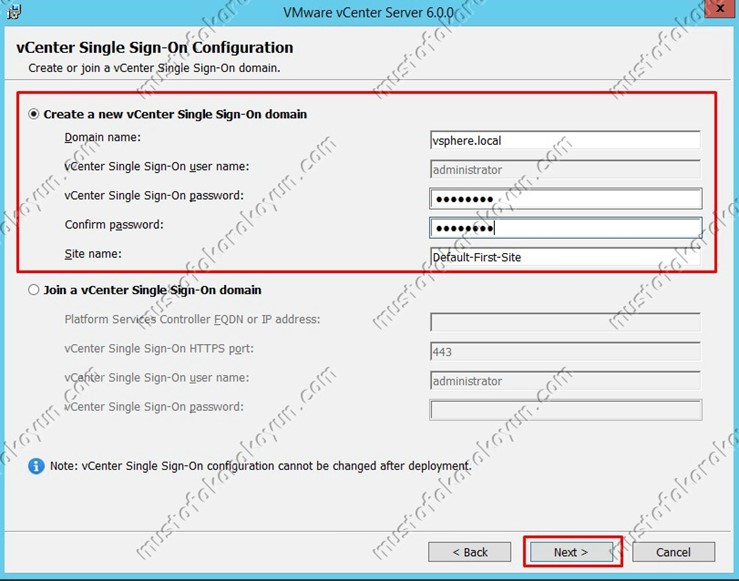Click the join-domain Single Sign-On password field
739x581 pixels.
pyautogui.click(x=566, y=410)
